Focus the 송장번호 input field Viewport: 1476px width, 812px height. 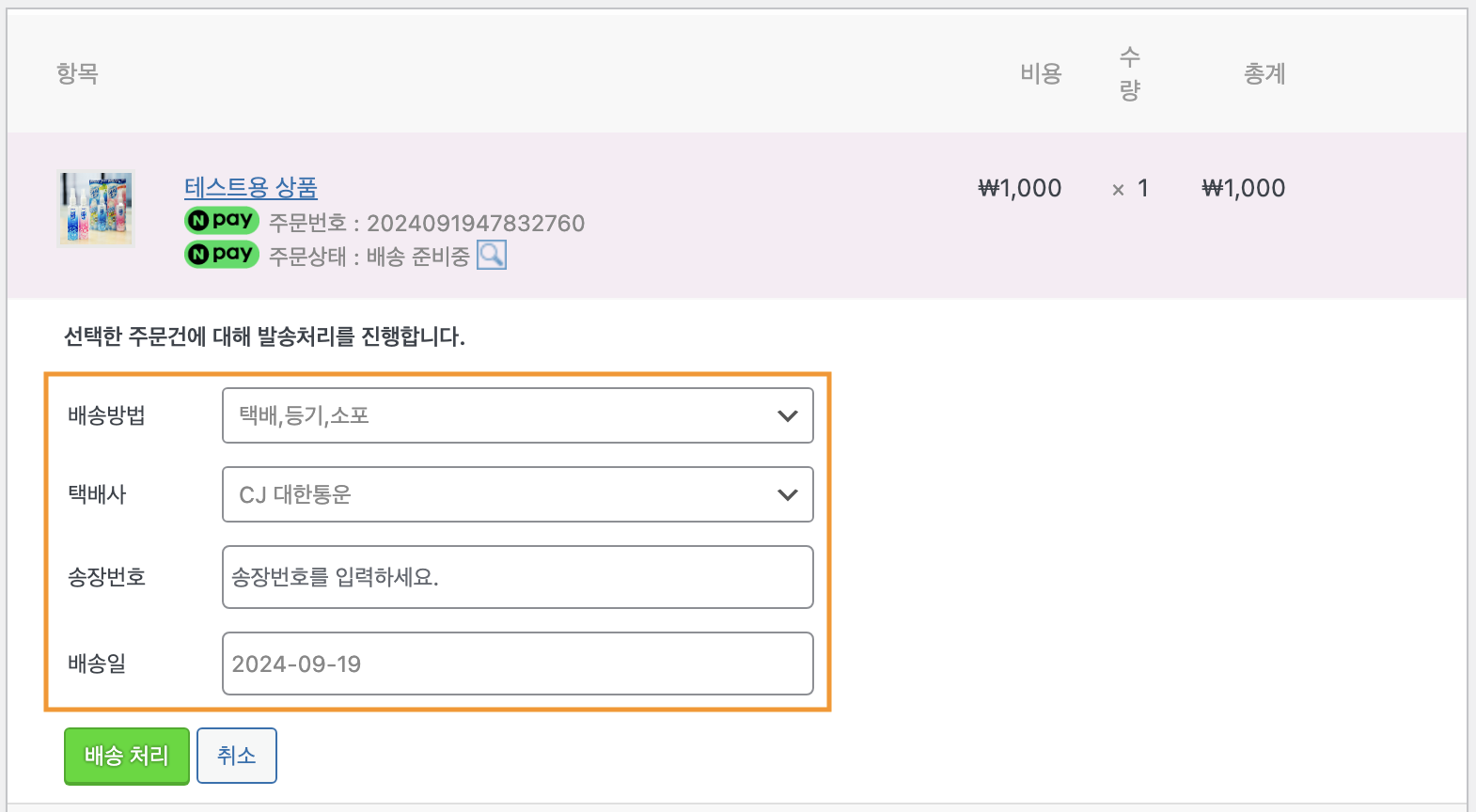(x=517, y=577)
